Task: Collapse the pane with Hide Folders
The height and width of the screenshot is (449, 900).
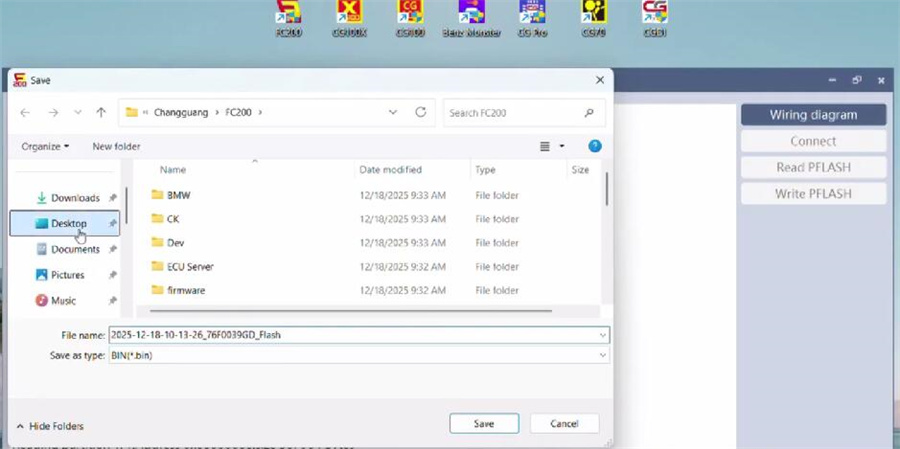Action: (48, 426)
